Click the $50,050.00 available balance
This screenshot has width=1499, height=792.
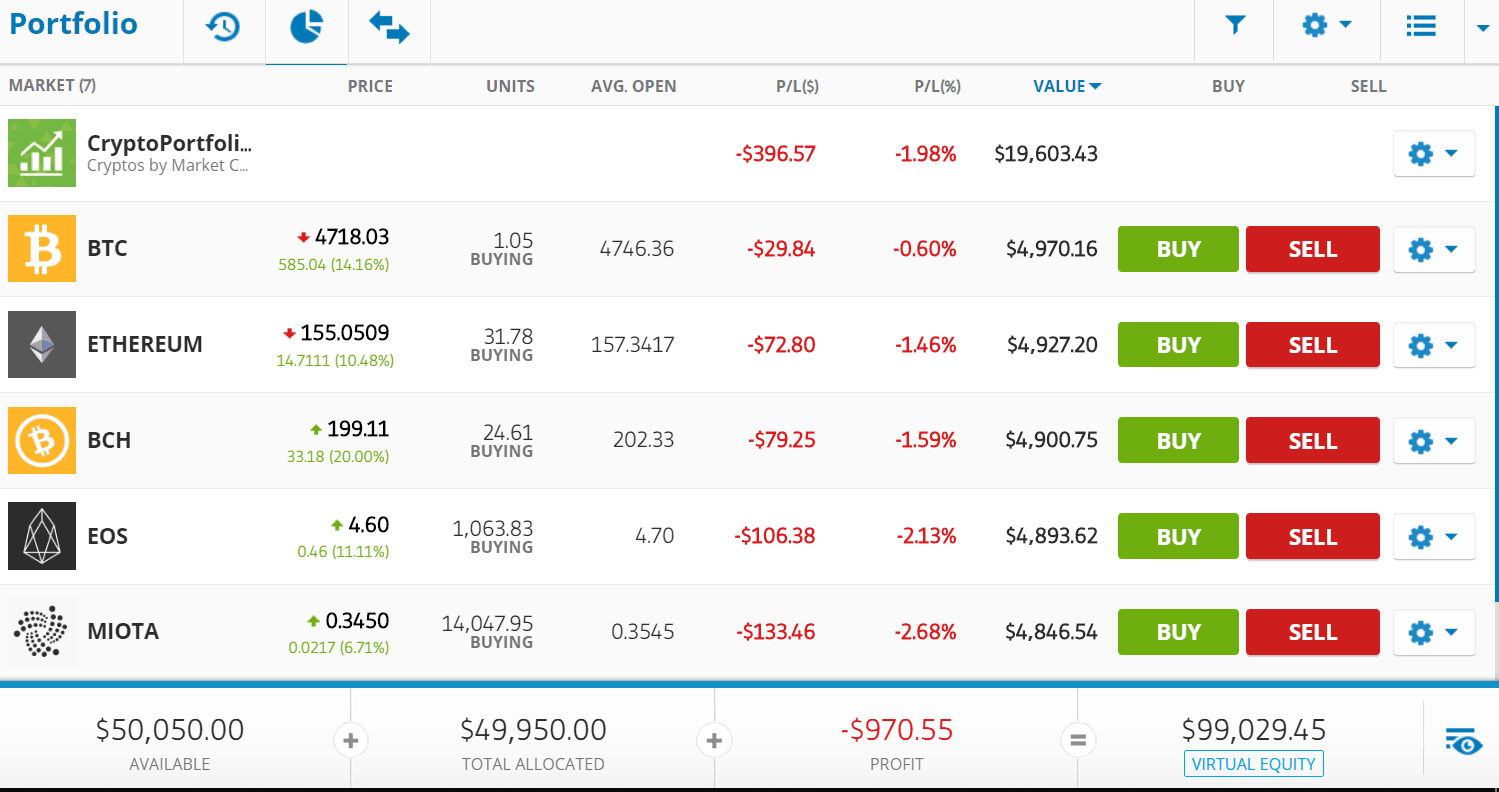tap(170, 730)
